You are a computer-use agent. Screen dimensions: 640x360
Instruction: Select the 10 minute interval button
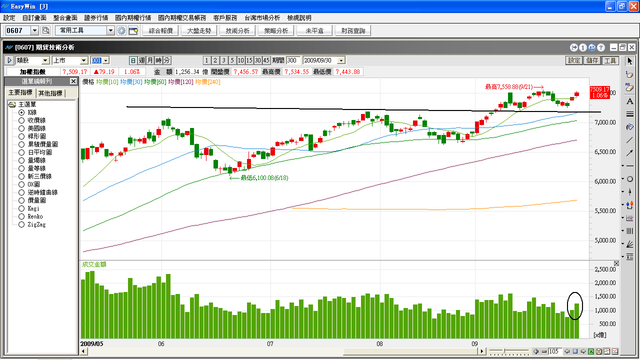pos(241,60)
